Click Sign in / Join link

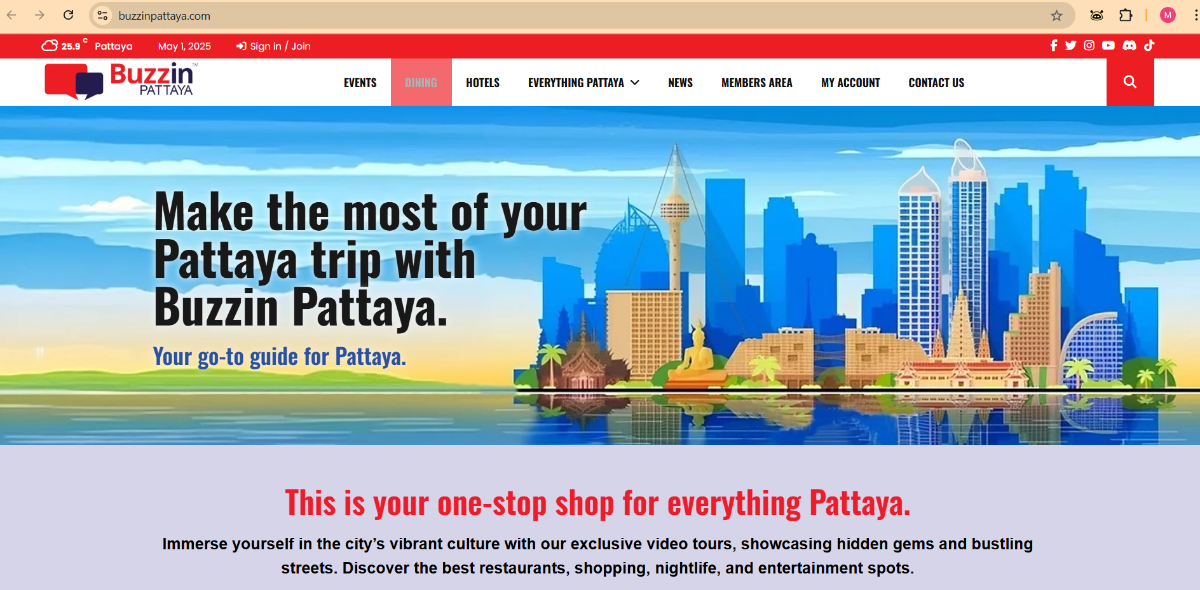tap(273, 46)
